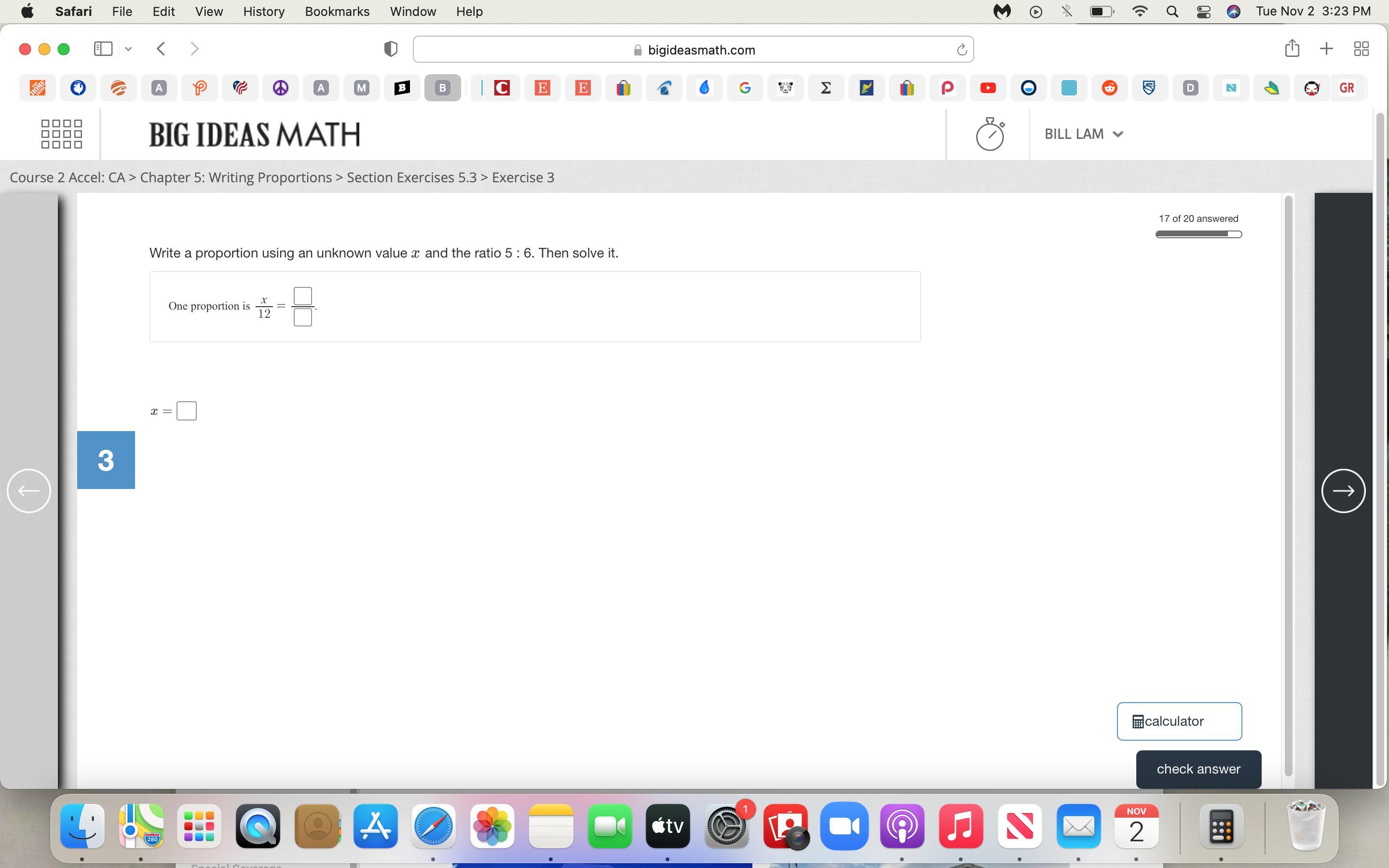Click the stopwatch timer icon
This screenshot has width=1389, height=868.
[990, 135]
